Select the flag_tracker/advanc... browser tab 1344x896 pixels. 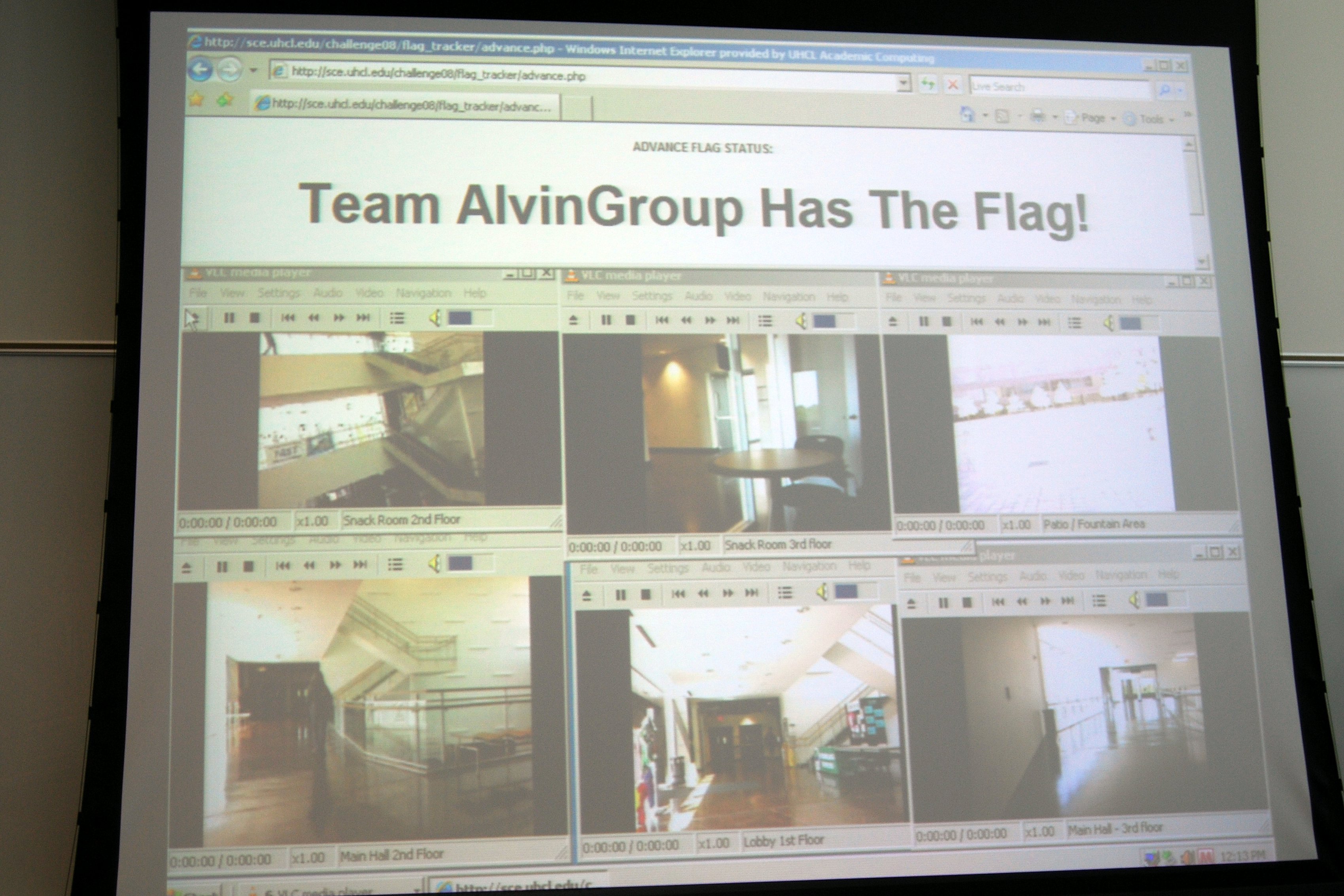click(x=405, y=106)
